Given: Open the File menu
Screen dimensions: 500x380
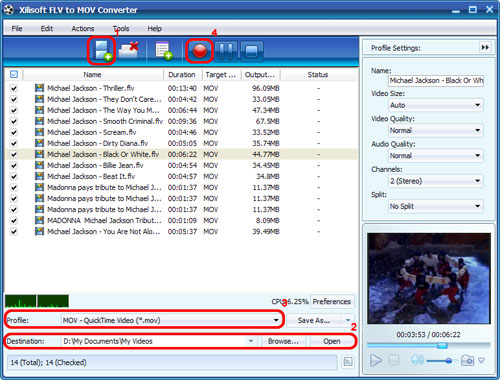Looking at the screenshot, I should 17,29.
